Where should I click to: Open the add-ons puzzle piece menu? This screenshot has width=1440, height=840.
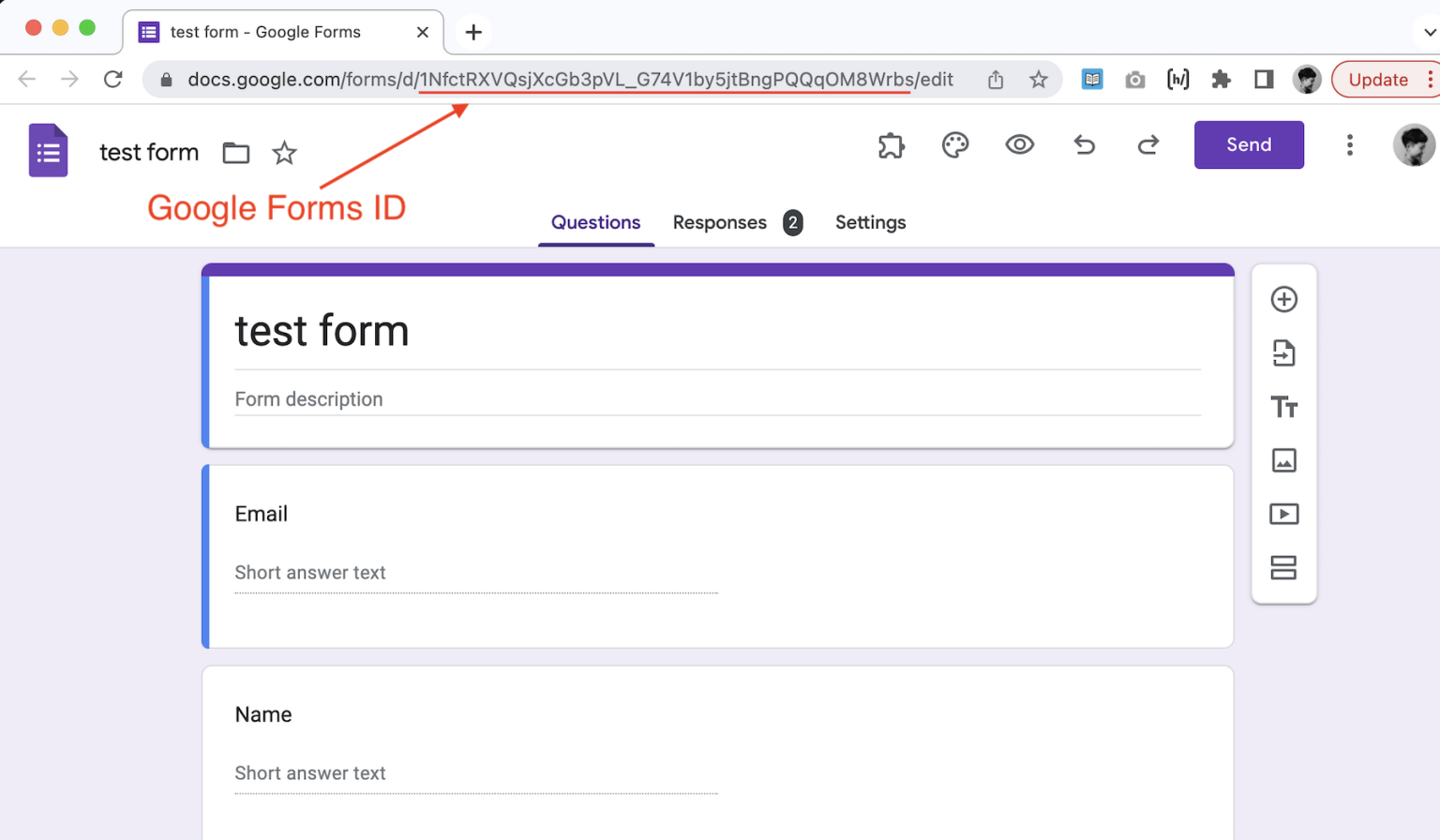click(891, 145)
